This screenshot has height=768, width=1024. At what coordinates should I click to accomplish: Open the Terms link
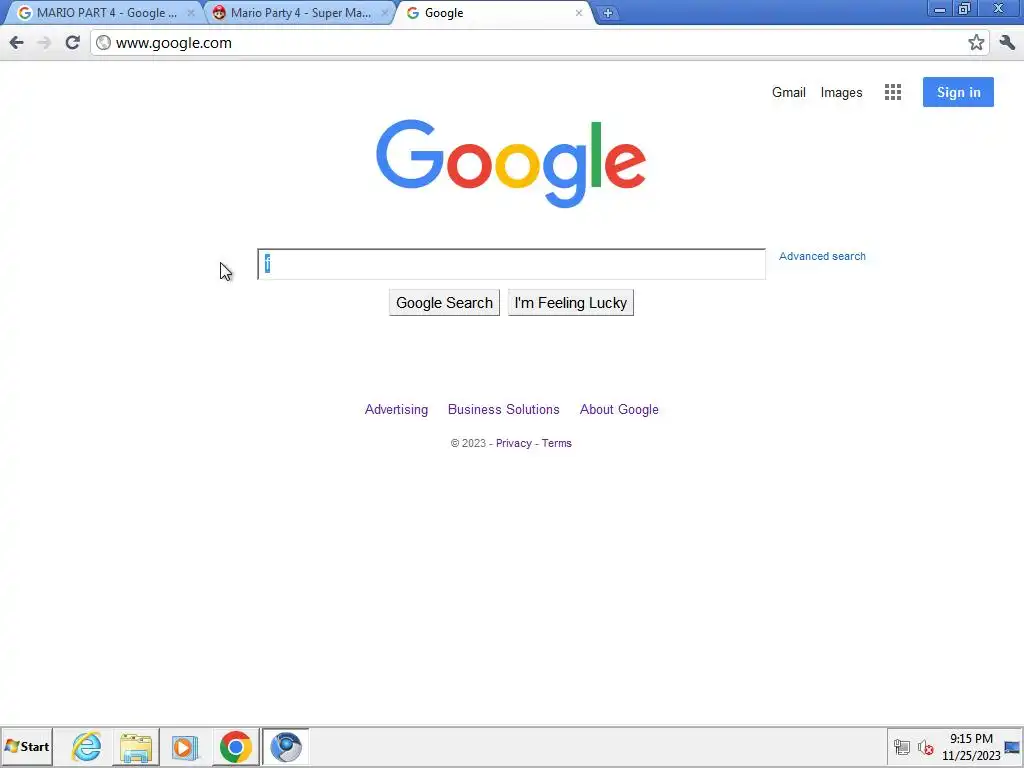(556, 443)
